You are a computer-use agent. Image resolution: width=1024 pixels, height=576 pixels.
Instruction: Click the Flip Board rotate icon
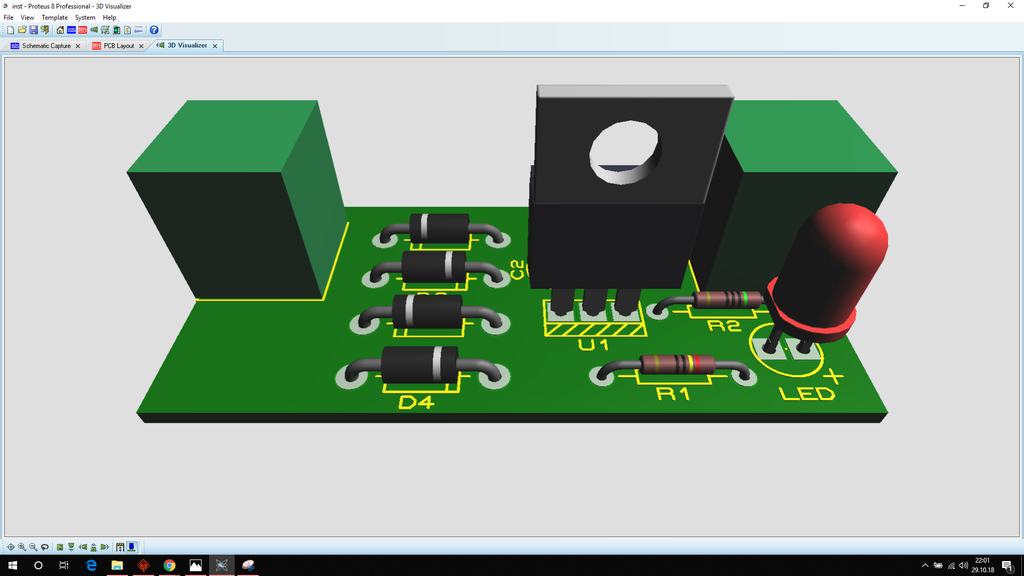45,547
